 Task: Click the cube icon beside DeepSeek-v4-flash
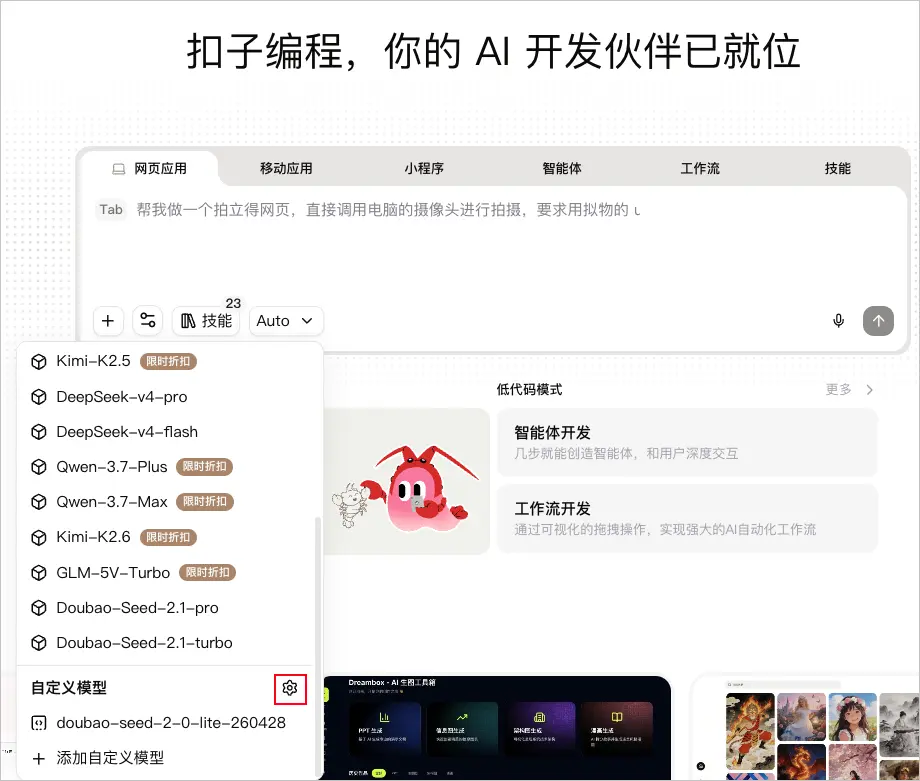(39, 432)
